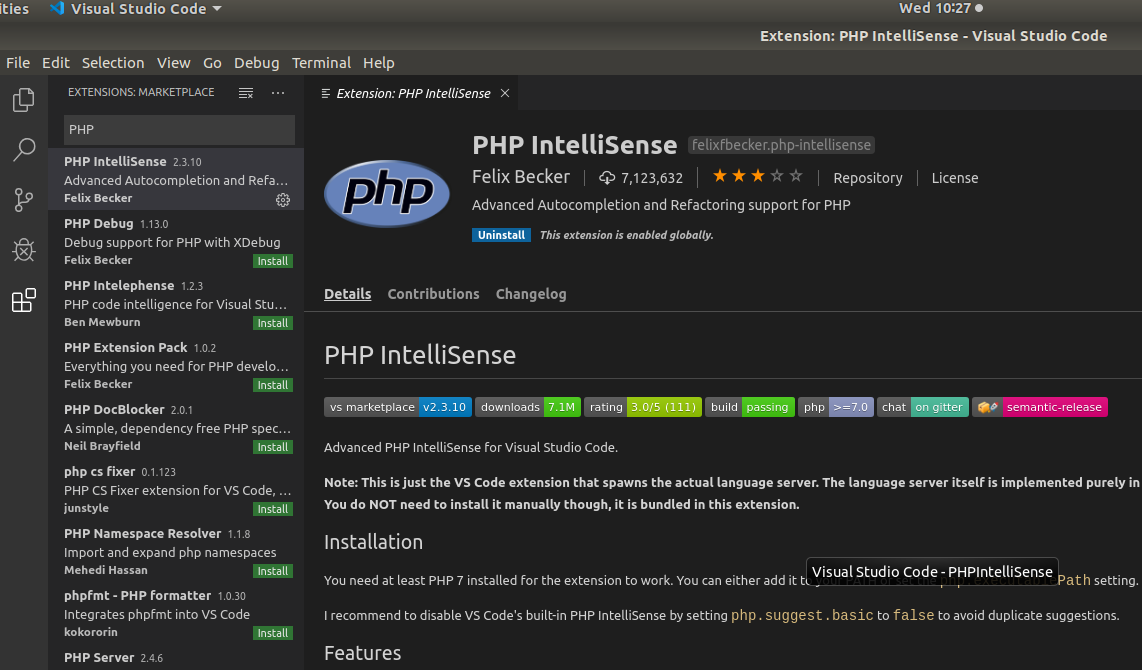1142x670 pixels.
Task: Select PHP Namespace Resolver in the list
Action: (x=176, y=551)
